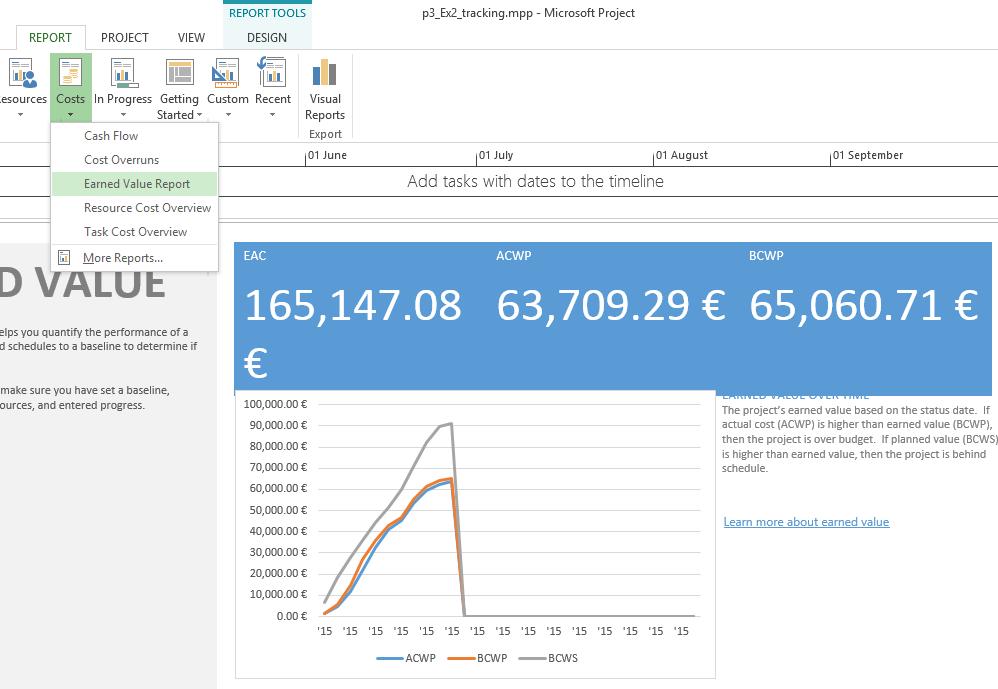Image resolution: width=998 pixels, height=689 pixels.
Task: Follow the Learn more about earned value link
Action: (x=806, y=522)
